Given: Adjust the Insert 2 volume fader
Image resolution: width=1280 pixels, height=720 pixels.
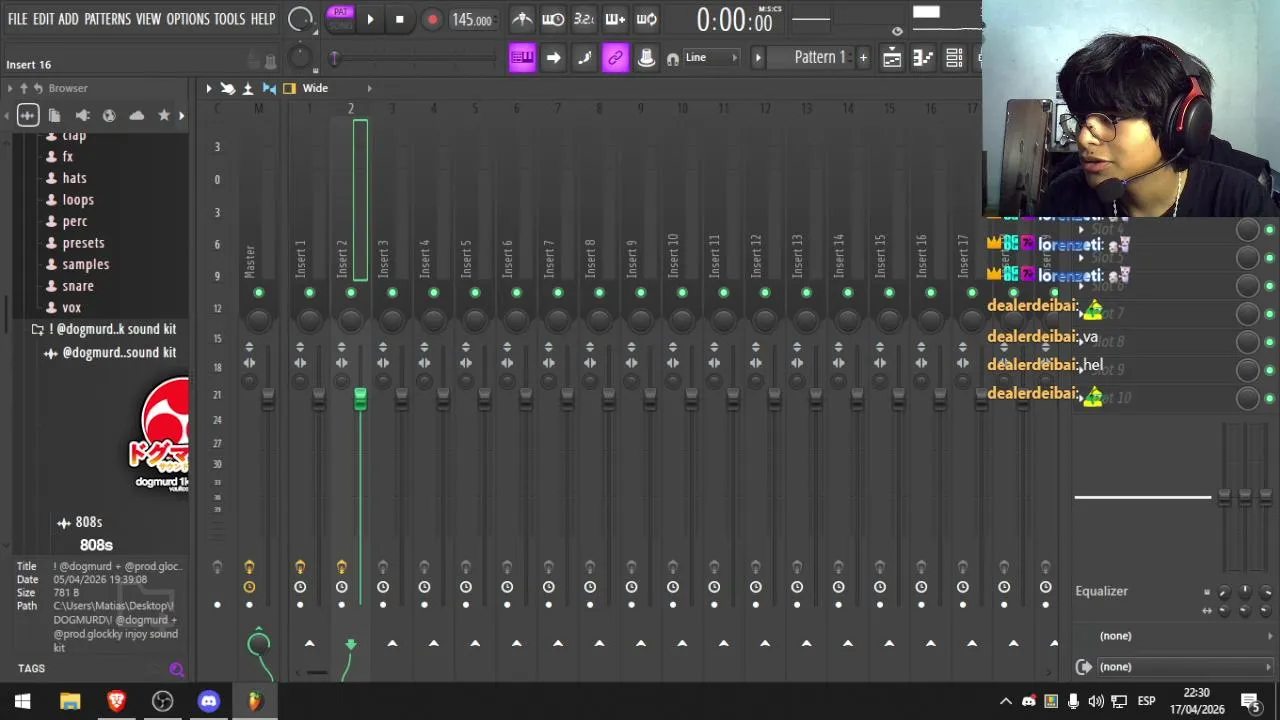Looking at the screenshot, I should click(360, 399).
